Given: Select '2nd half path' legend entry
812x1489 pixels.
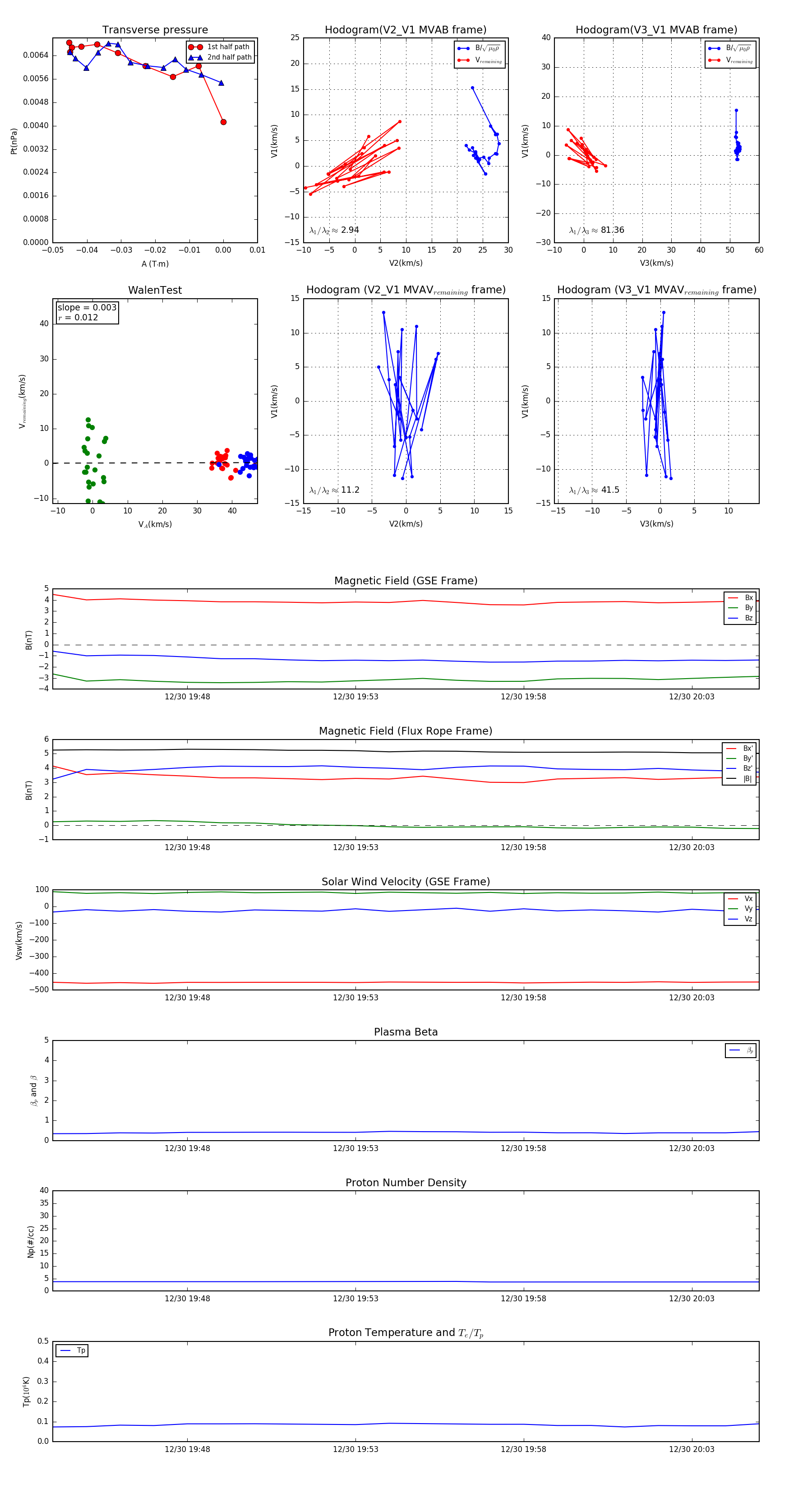Looking at the screenshot, I should (220, 57).
